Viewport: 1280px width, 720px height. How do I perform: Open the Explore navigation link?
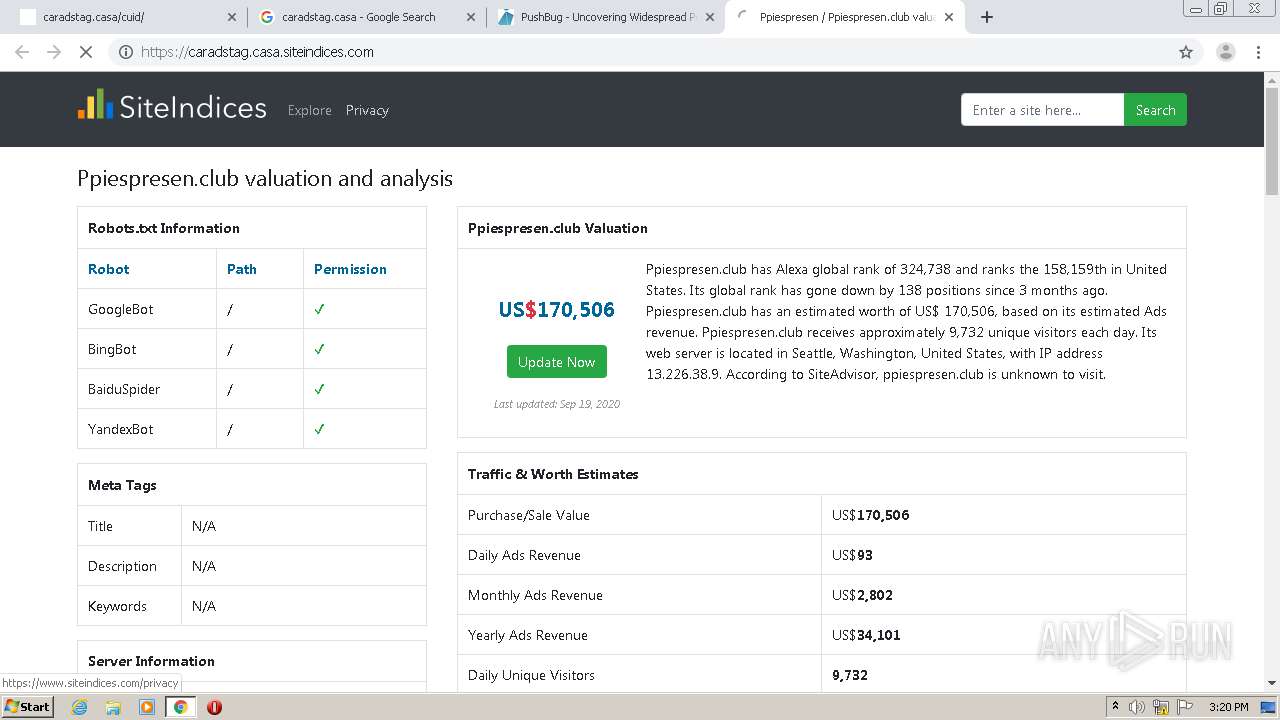(x=309, y=110)
